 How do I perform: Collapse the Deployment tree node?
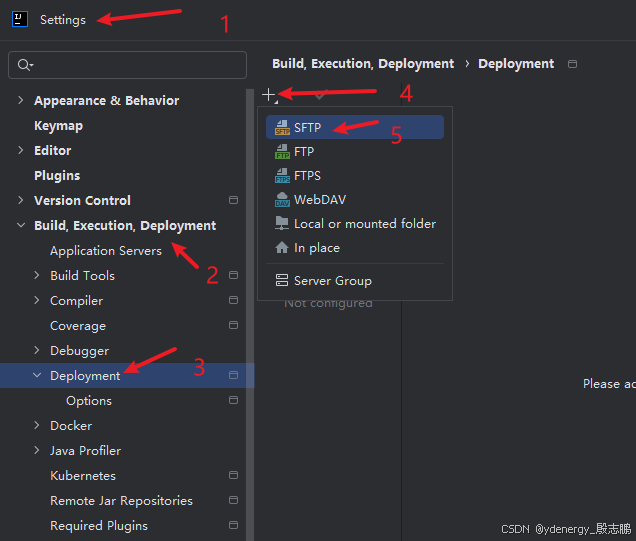(37, 376)
